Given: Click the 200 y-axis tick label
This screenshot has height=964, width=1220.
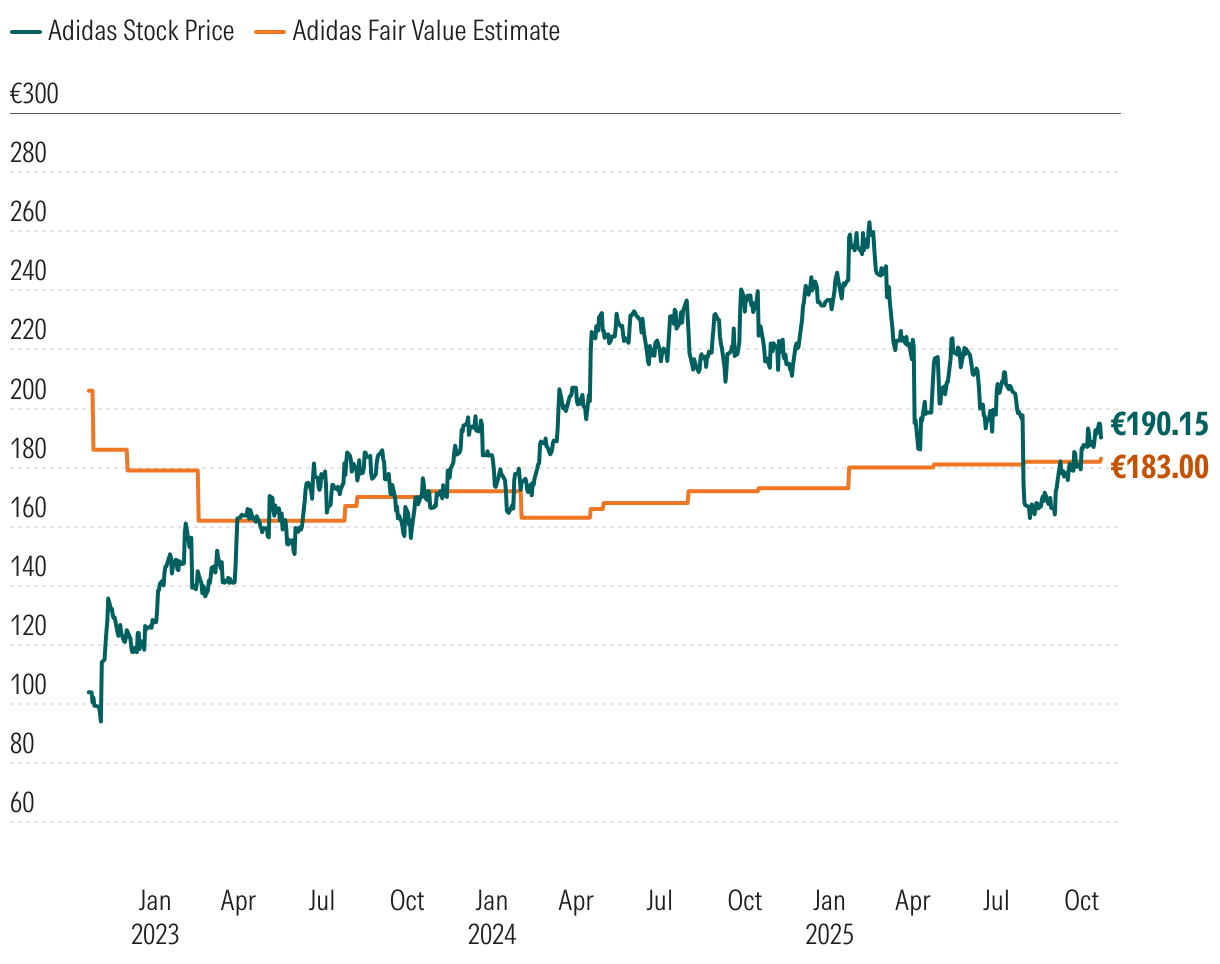Looking at the screenshot, I should (x=28, y=390).
